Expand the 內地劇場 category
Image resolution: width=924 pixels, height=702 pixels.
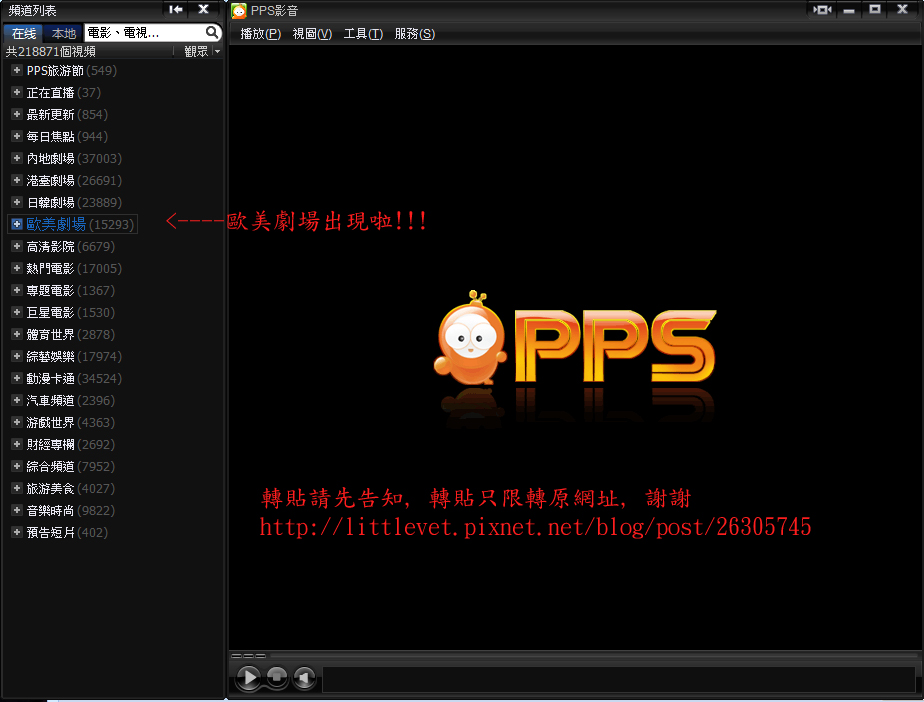(16, 159)
